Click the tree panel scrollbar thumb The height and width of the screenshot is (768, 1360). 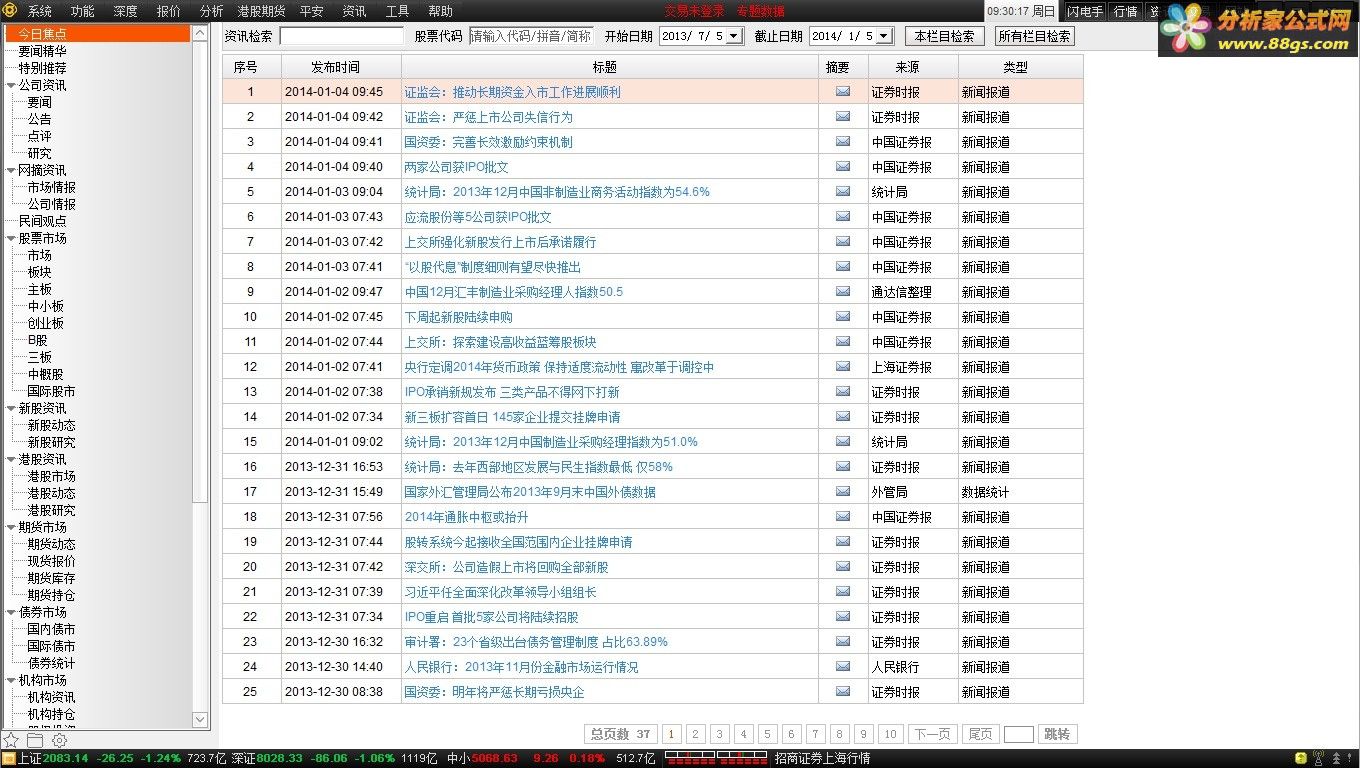click(x=201, y=270)
